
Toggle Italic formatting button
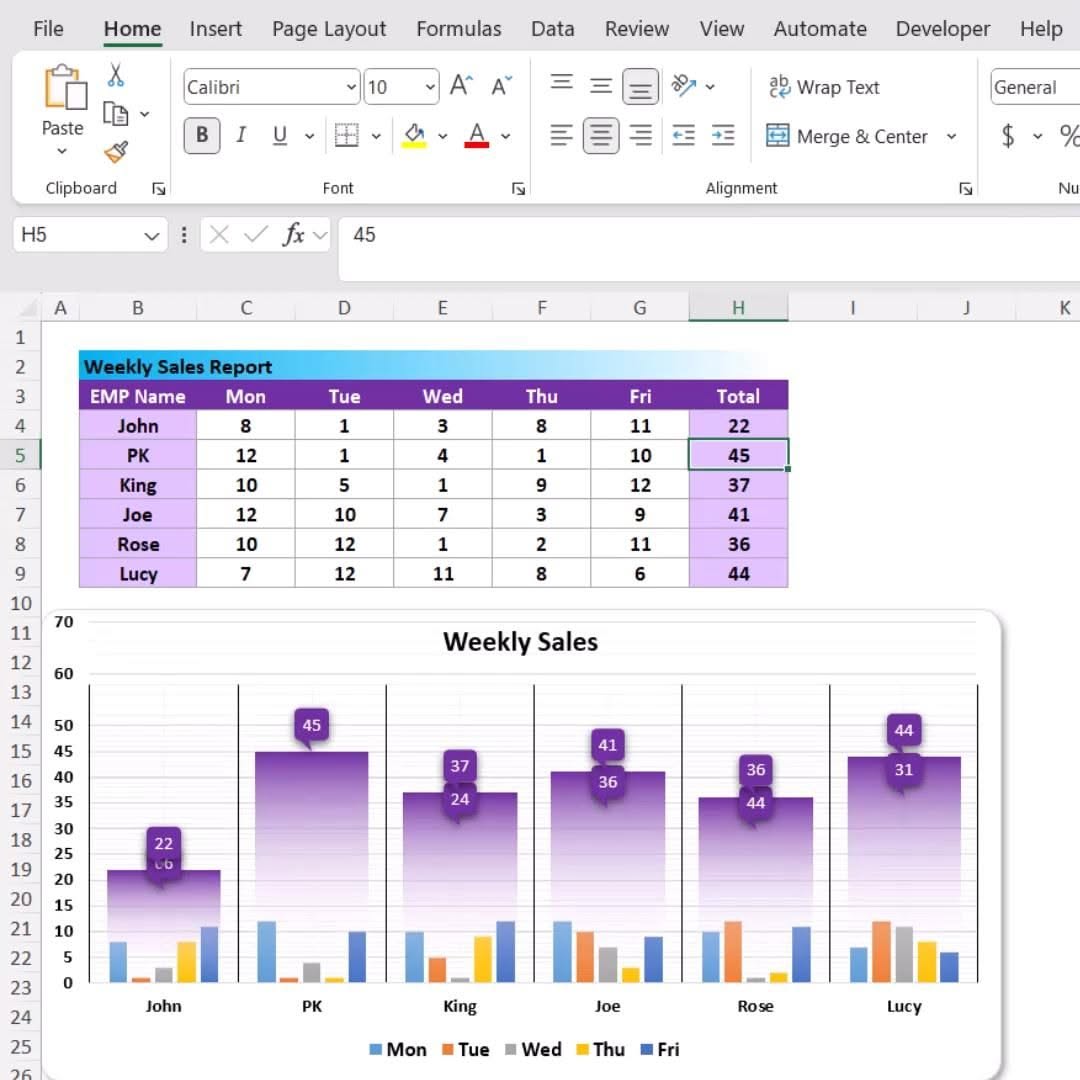pyautogui.click(x=240, y=135)
